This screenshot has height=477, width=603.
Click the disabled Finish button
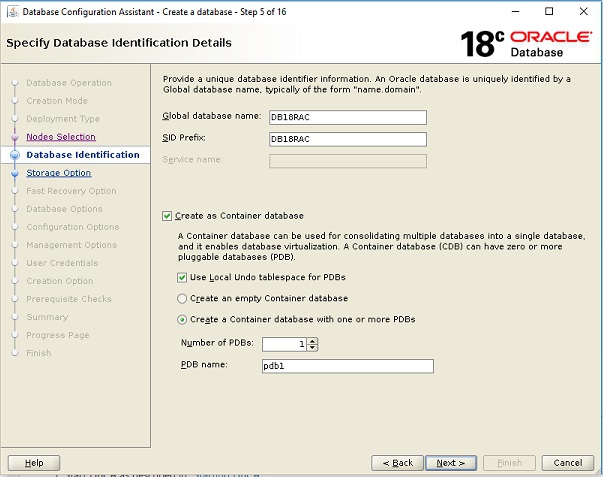(x=509, y=463)
